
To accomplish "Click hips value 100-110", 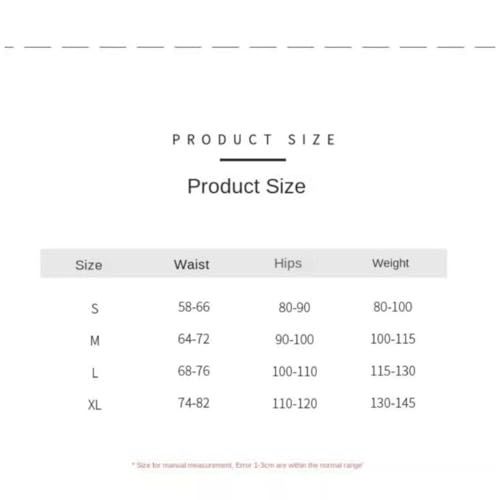I will click(295, 372).
